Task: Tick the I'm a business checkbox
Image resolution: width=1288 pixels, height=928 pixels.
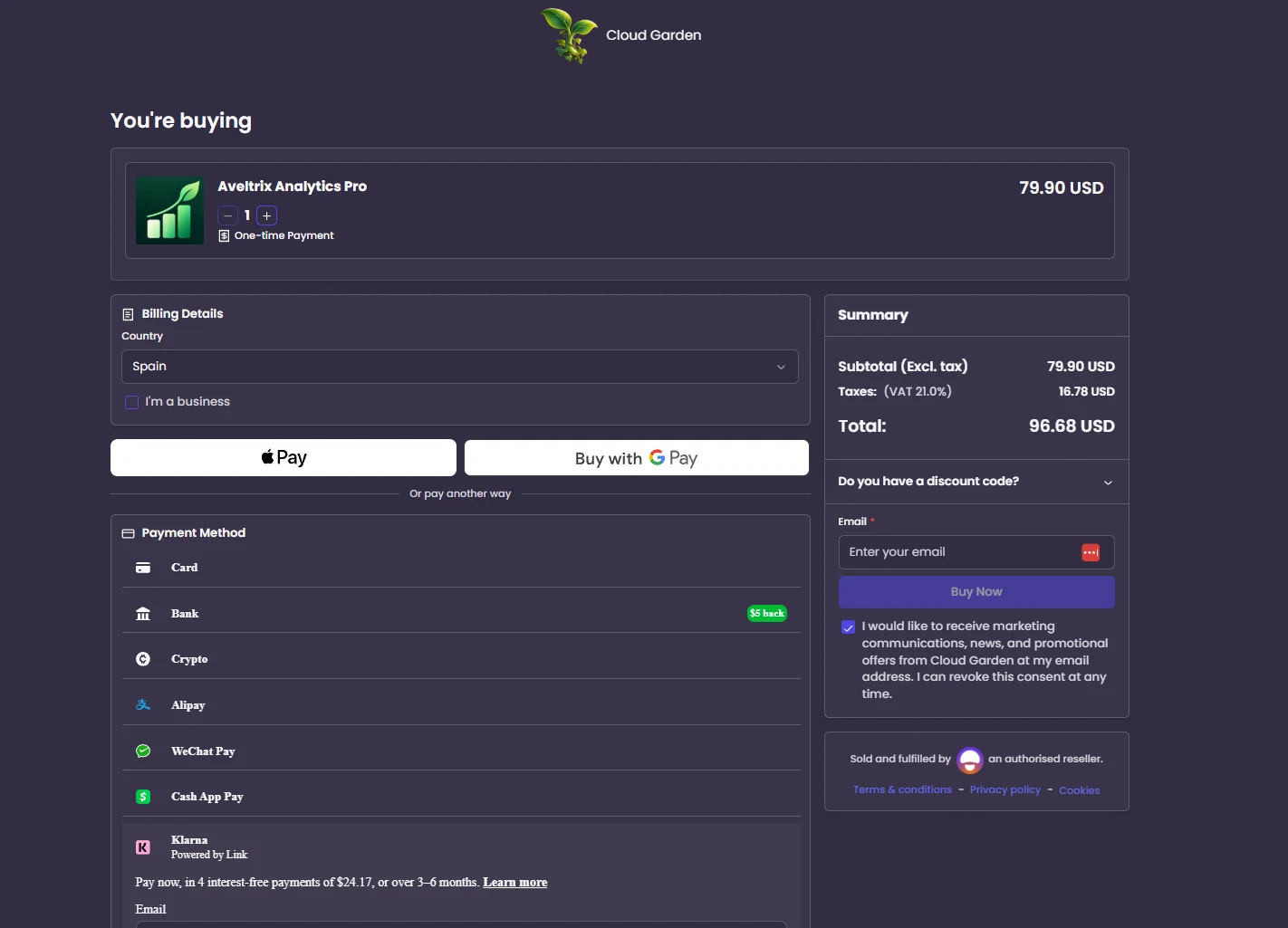Action: (132, 402)
